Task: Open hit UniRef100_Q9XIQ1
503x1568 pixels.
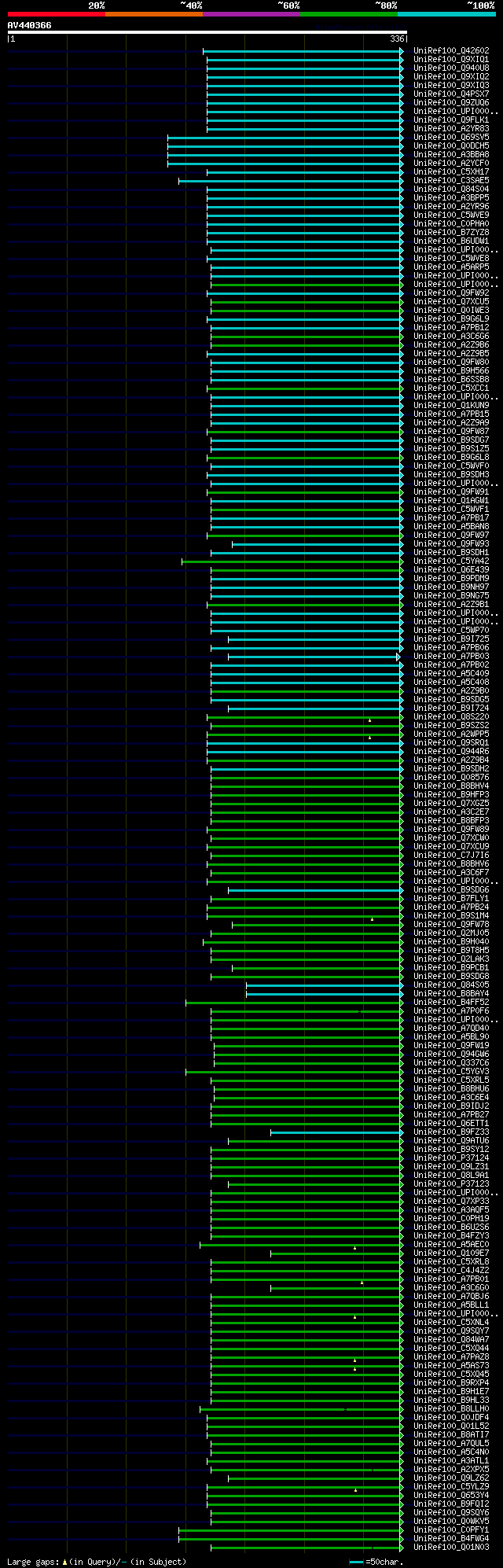Action: tap(451, 60)
